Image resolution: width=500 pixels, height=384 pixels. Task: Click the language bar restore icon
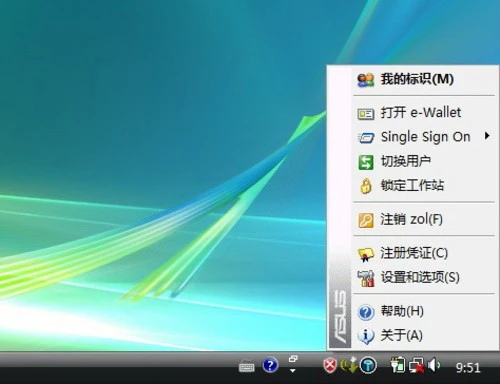(x=293, y=359)
